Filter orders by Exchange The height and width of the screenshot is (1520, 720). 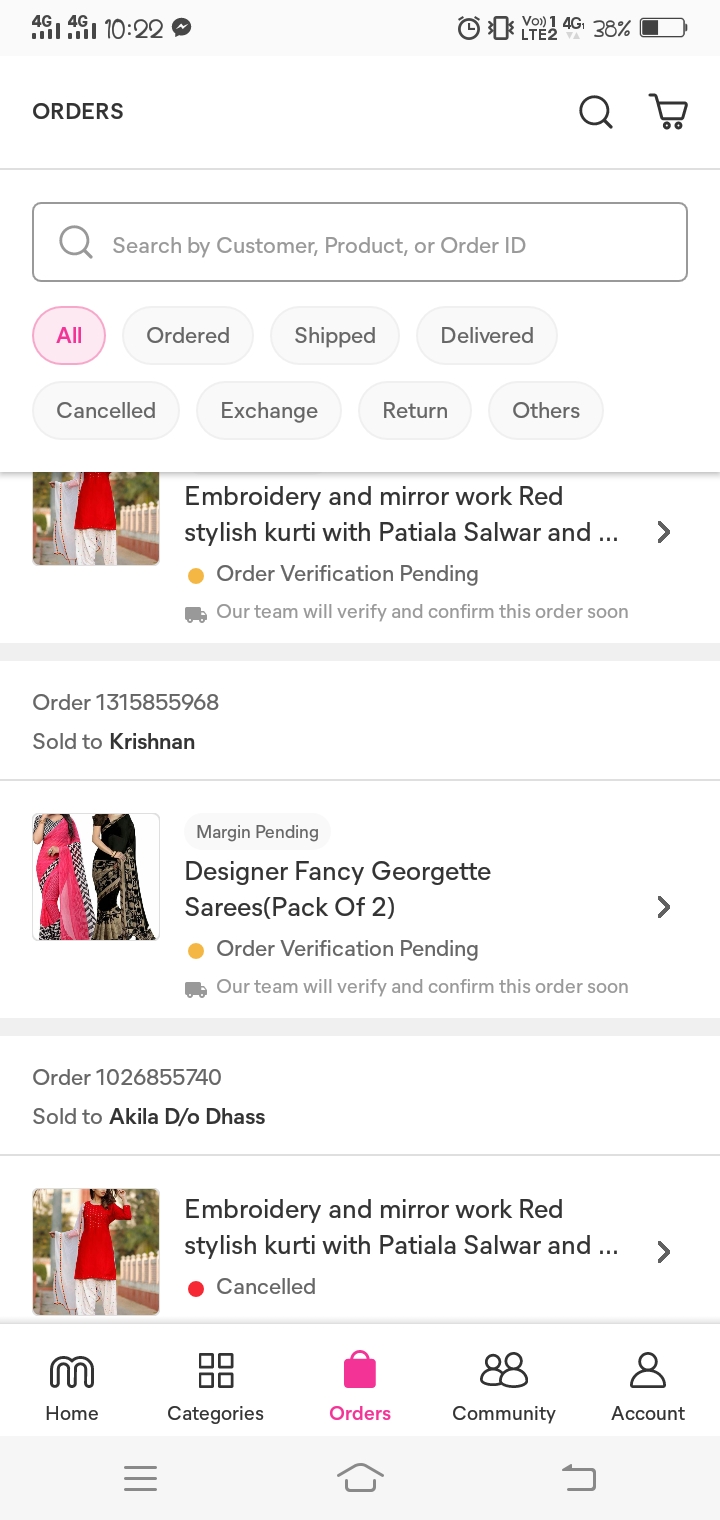[269, 411]
